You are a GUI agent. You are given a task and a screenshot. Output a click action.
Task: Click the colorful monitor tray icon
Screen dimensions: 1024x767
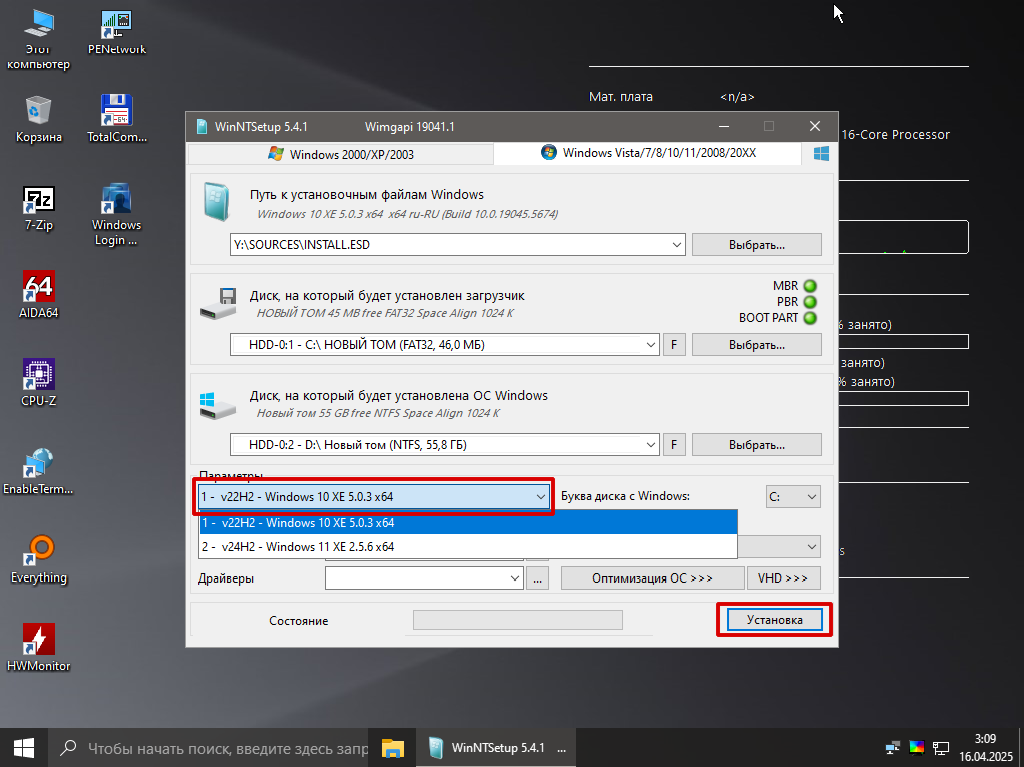[917, 747]
